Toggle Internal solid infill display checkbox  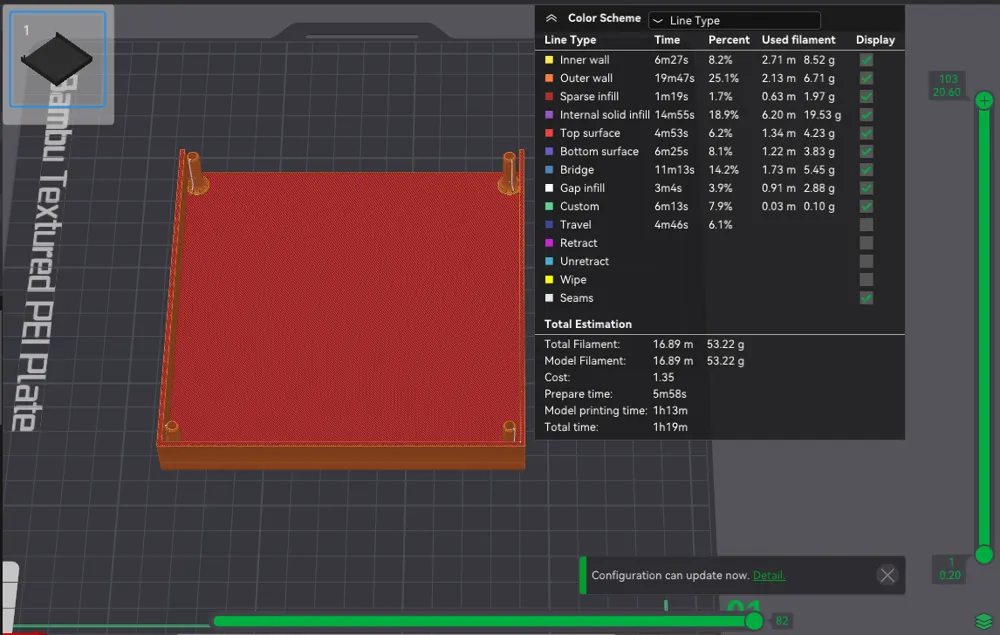pos(866,115)
